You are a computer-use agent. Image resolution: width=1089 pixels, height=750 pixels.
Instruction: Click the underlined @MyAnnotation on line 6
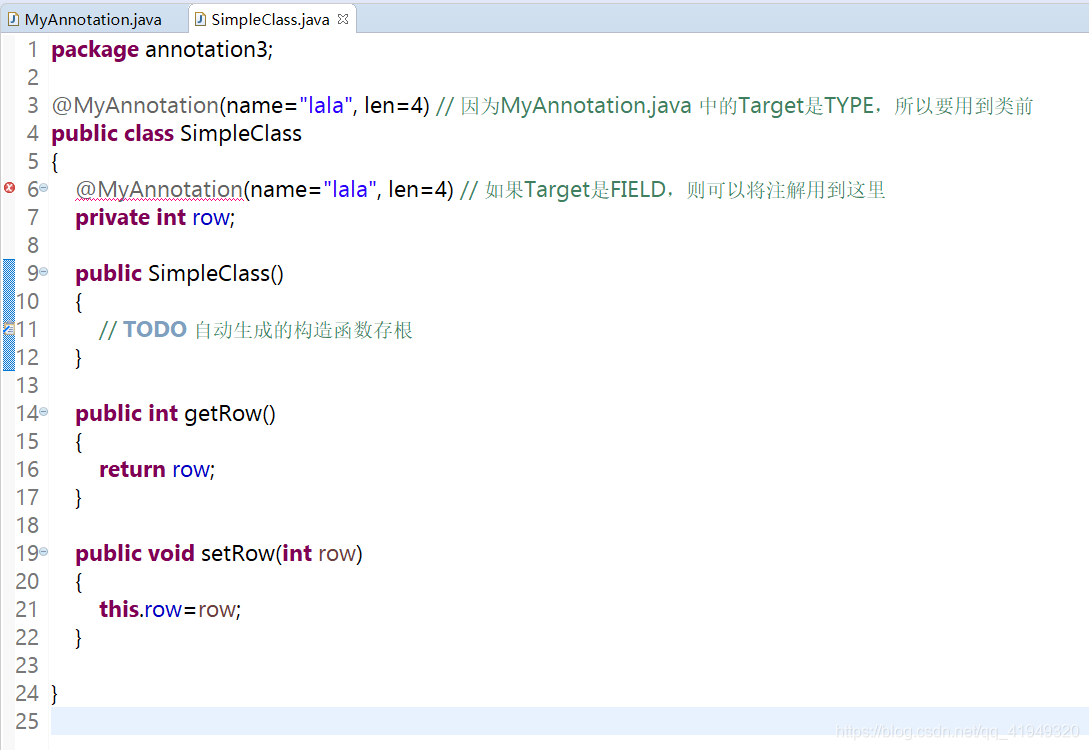pyautogui.click(x=159, y=190)
